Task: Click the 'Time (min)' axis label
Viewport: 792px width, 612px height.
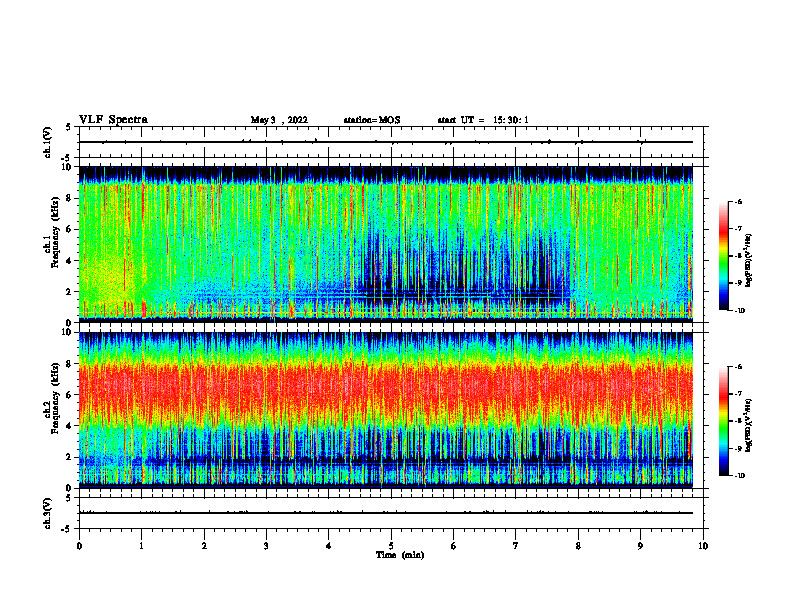Action: pyautogui.click(x=400, y=555)
